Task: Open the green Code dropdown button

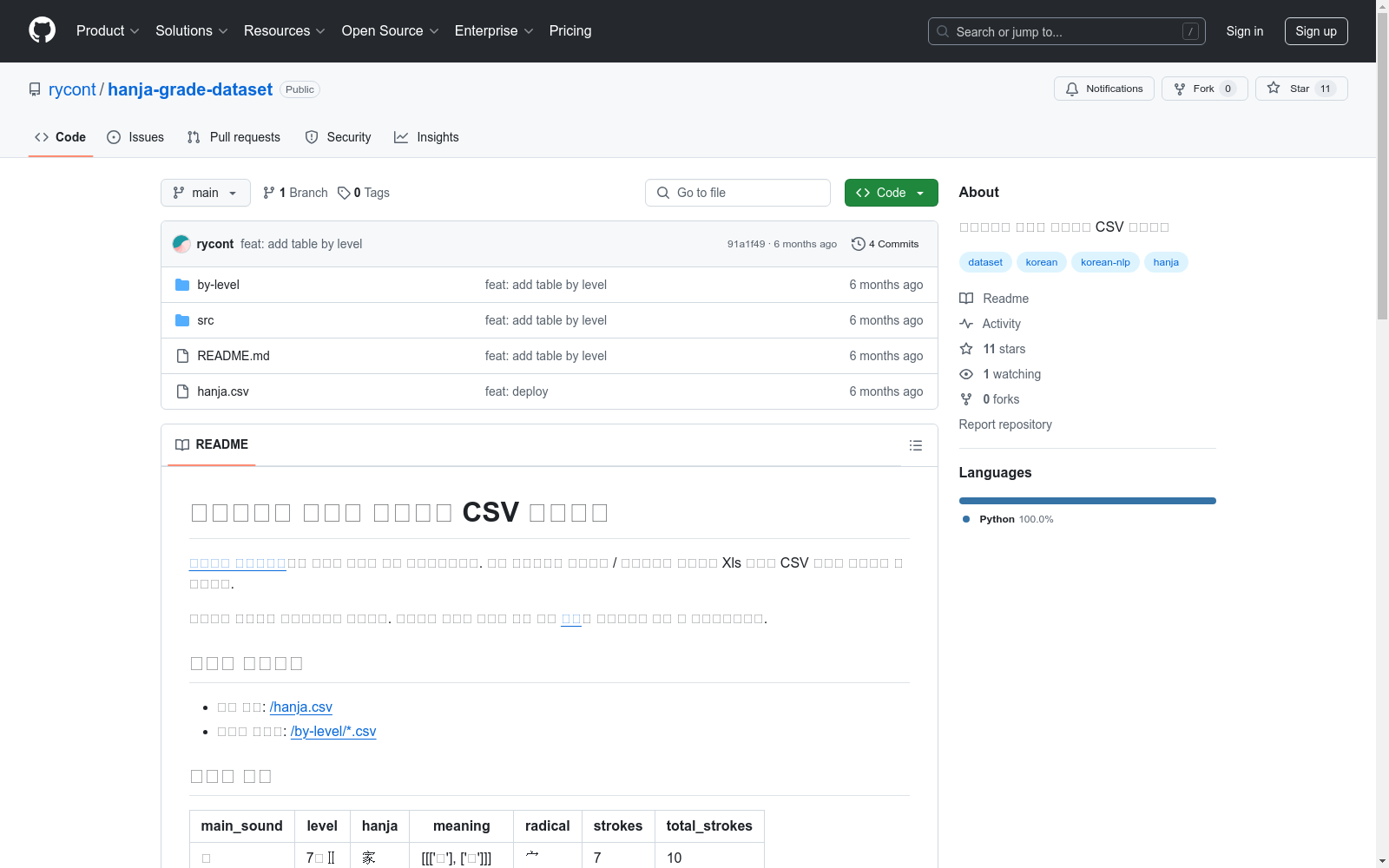Action: pyautogui.click(x=891, y=193)
